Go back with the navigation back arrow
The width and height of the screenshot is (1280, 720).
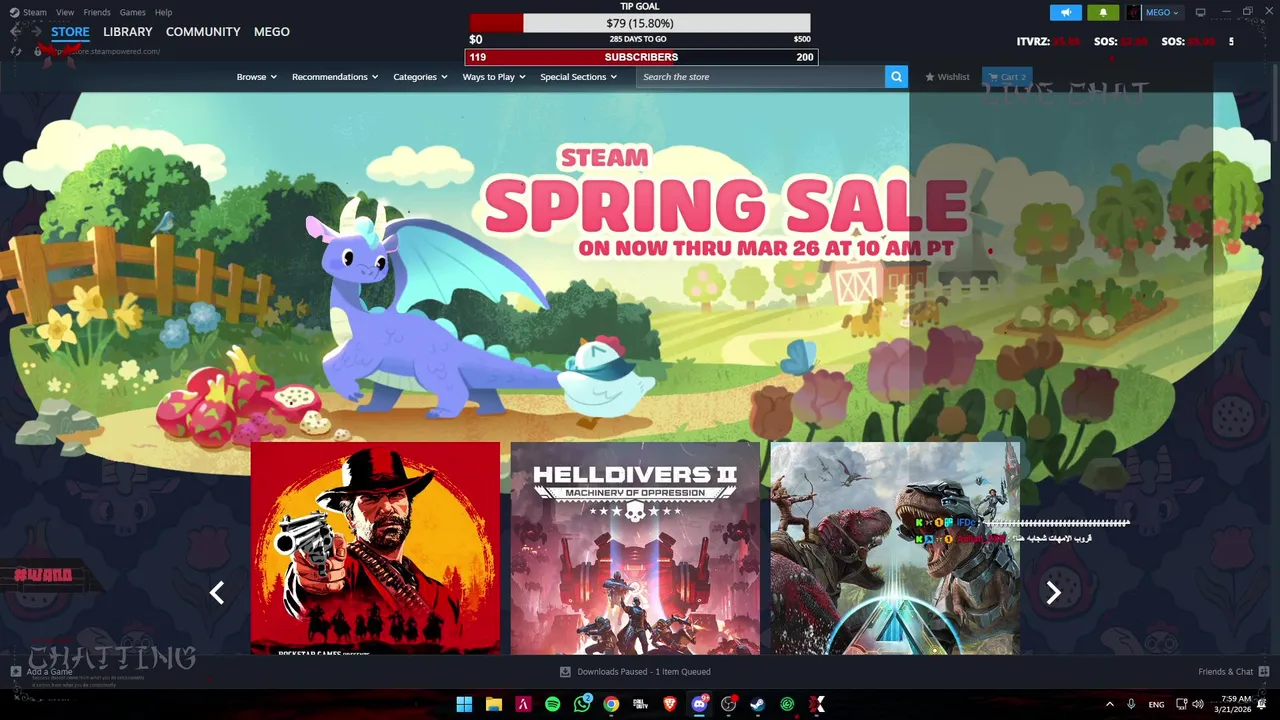(x=15, y=32)
